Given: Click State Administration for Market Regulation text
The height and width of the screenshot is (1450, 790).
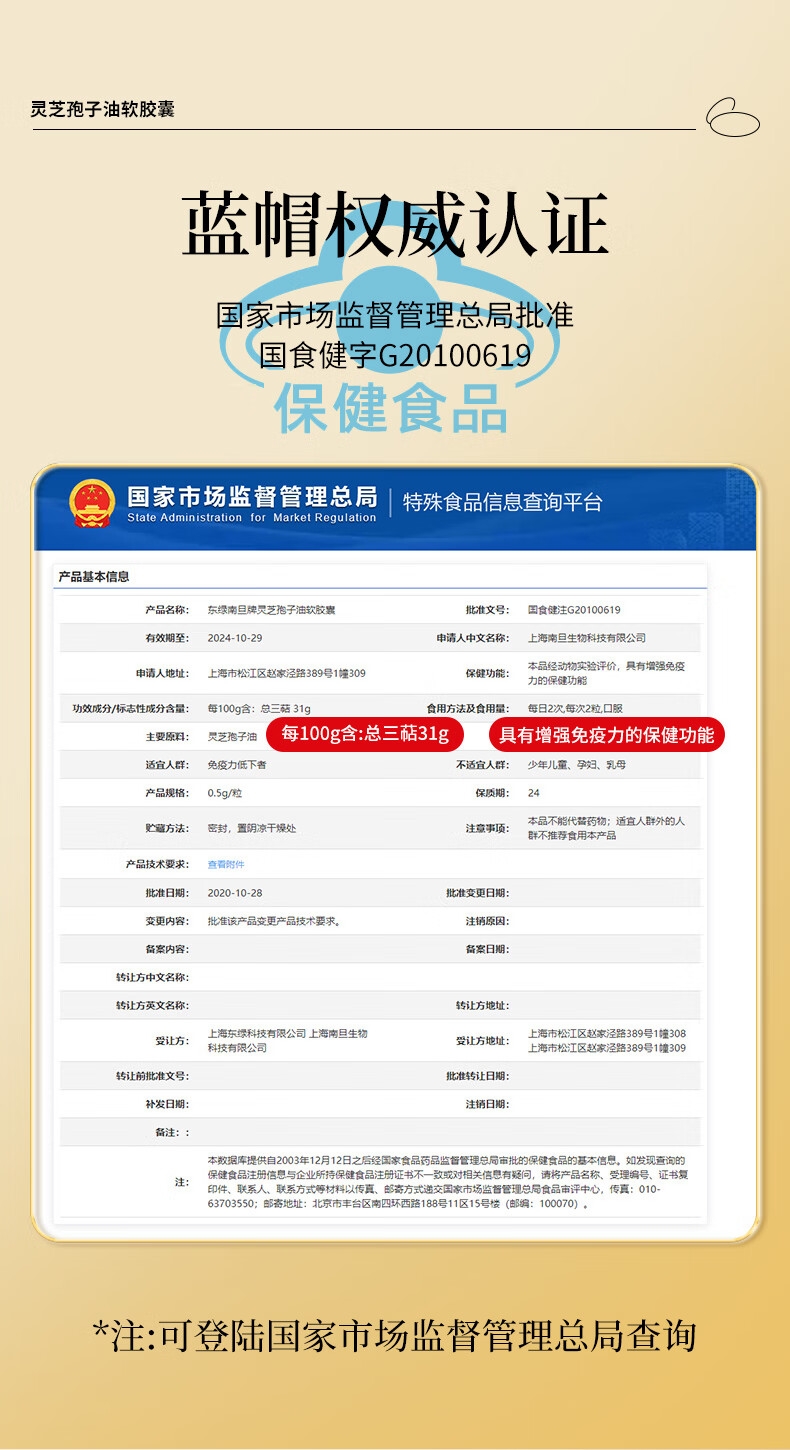Looking at the screenshot, I should point(252,518).
